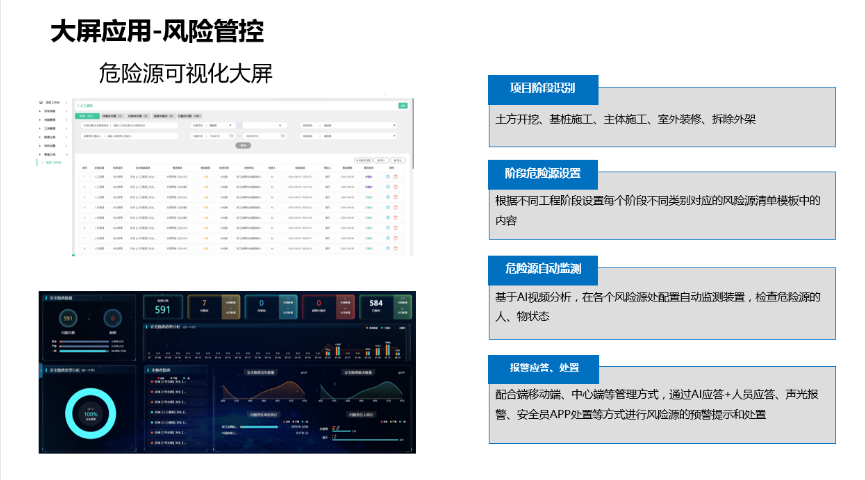Click magnifier view icon in first table row

tap(387, 175)
